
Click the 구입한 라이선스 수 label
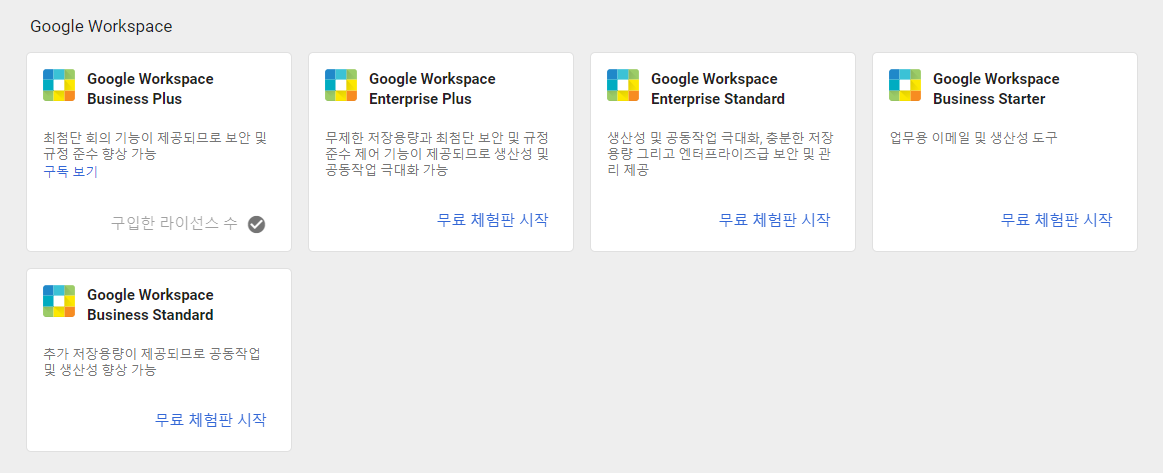click(174, 224)
